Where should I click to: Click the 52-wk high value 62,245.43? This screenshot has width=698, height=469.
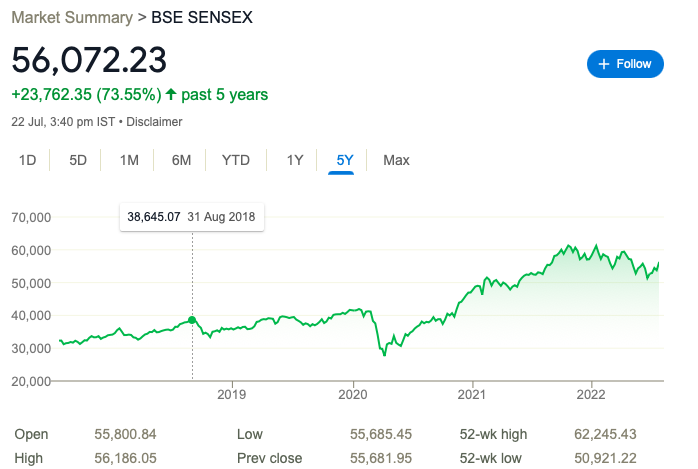(x=605, y=434)
